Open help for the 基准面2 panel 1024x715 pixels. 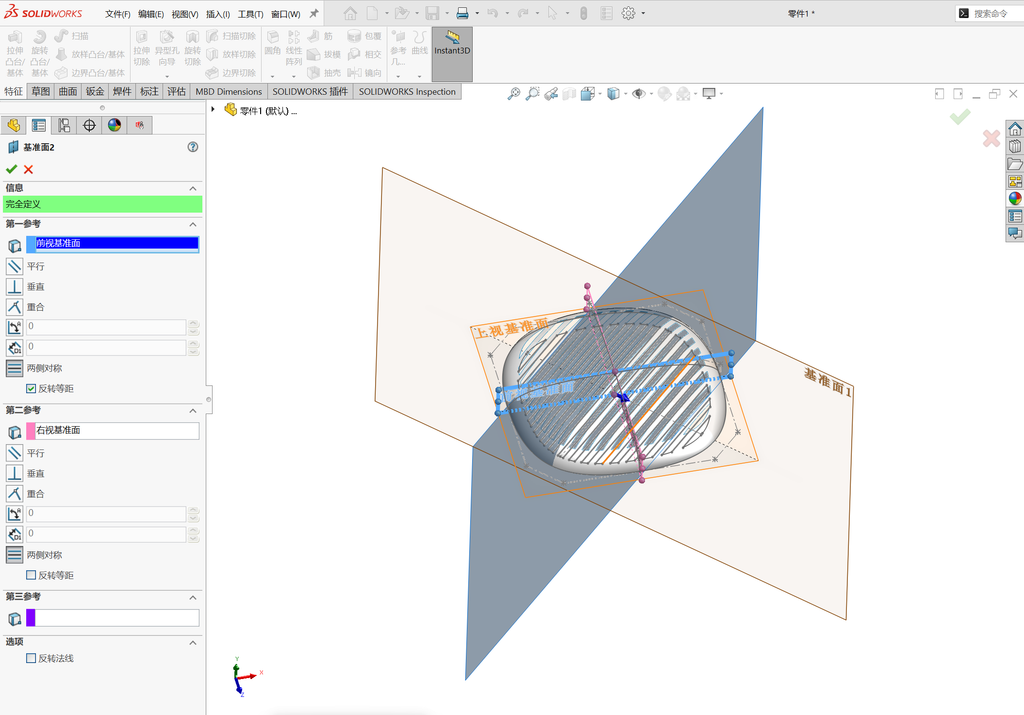pos(193,147)
